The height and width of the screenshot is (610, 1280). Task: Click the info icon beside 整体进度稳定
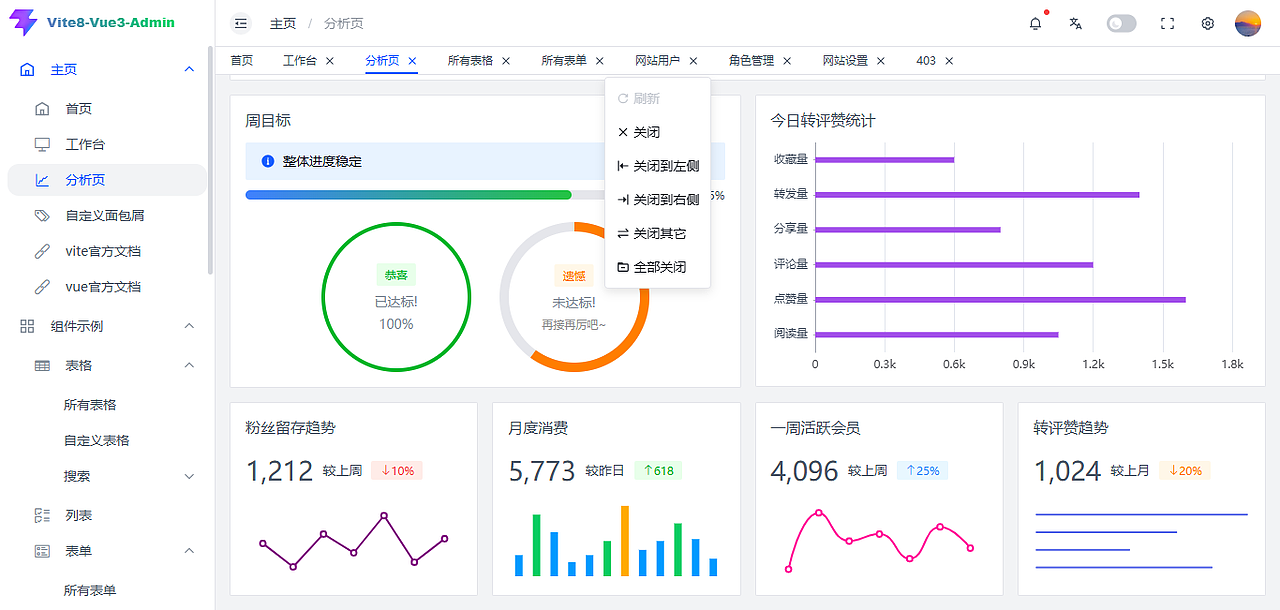[x=268, y=161]
